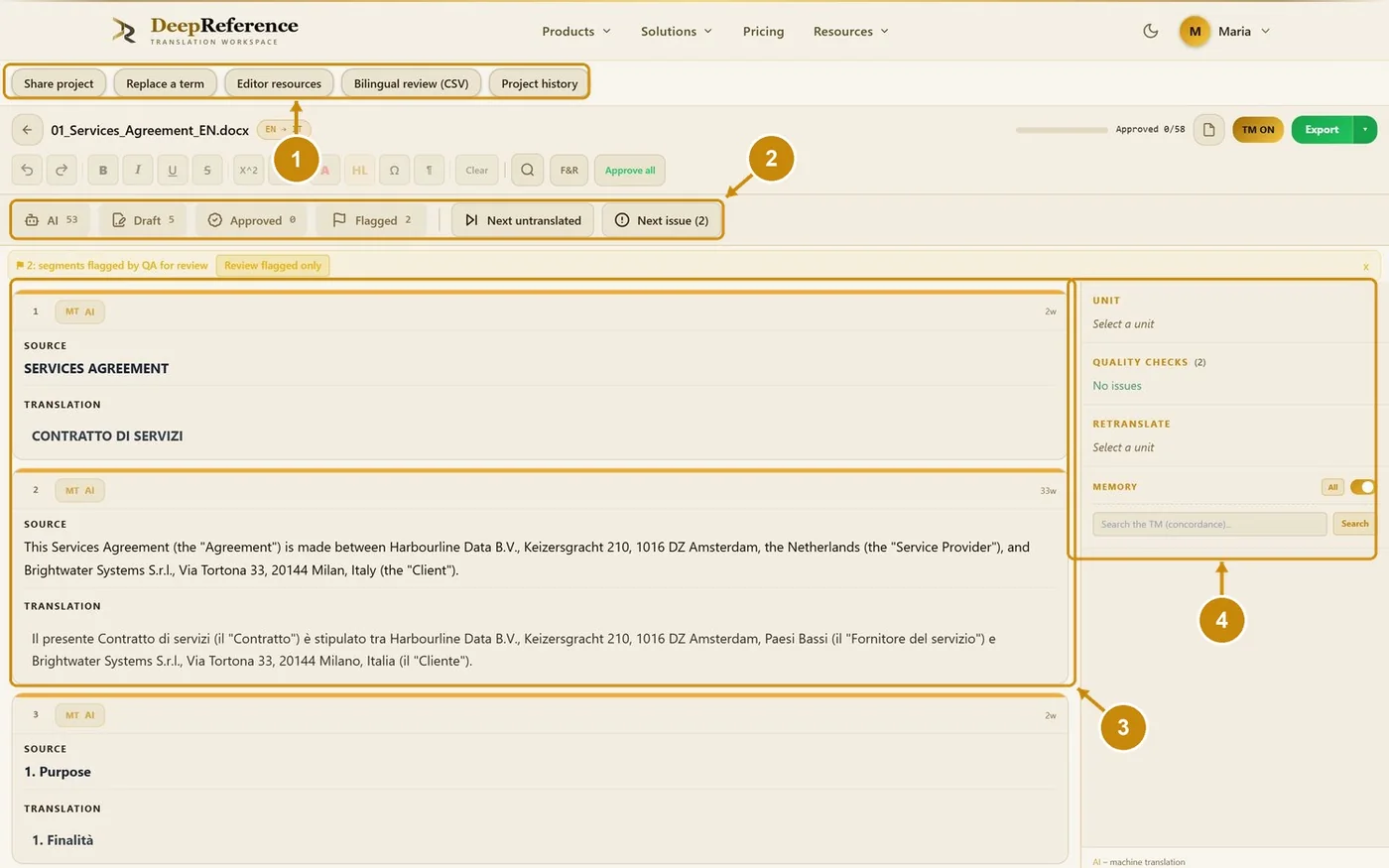Screen dimensions: 1389x868
Task: Filter segments by AI status
Action: pos(52,220)
